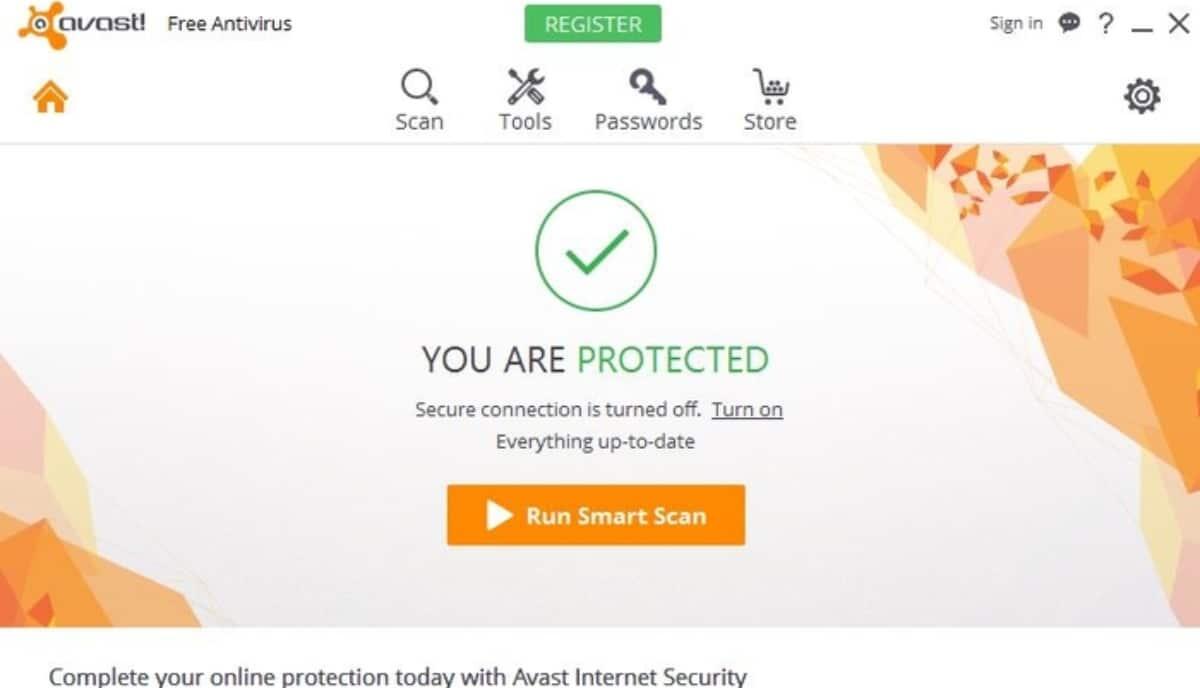Turn on the secure connection
The width and height of the screenshot is (1200, 688).
[x=747, y=409]
